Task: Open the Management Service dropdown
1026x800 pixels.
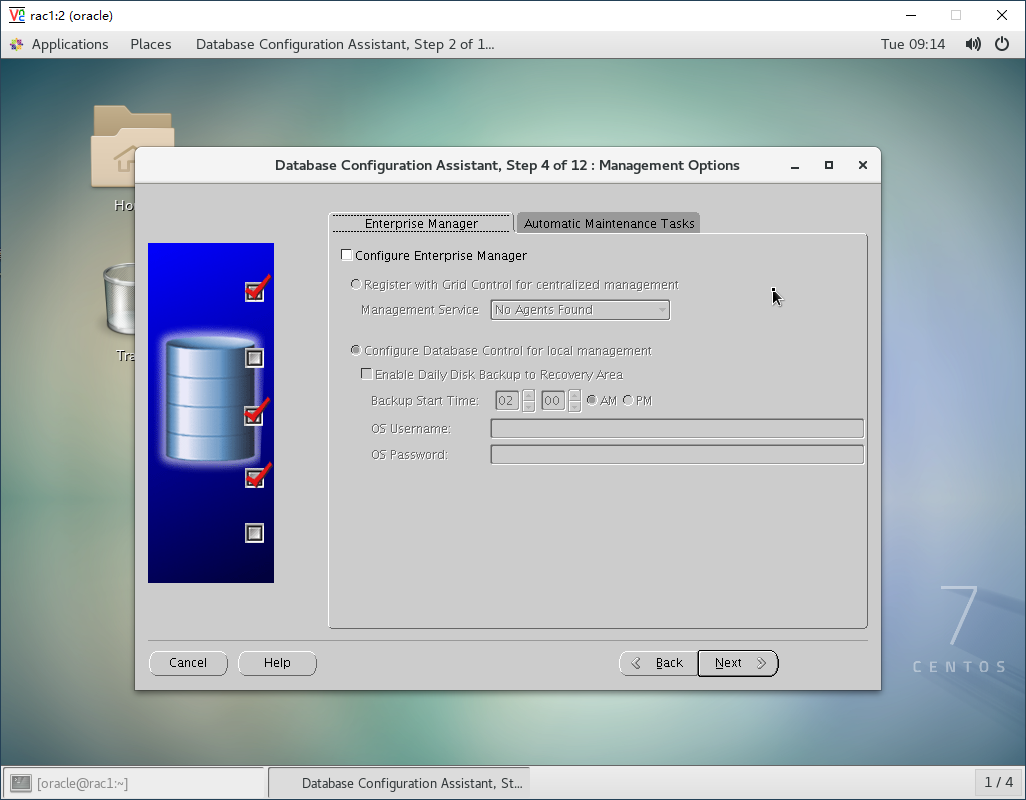Action: click(x=580, y=310)
